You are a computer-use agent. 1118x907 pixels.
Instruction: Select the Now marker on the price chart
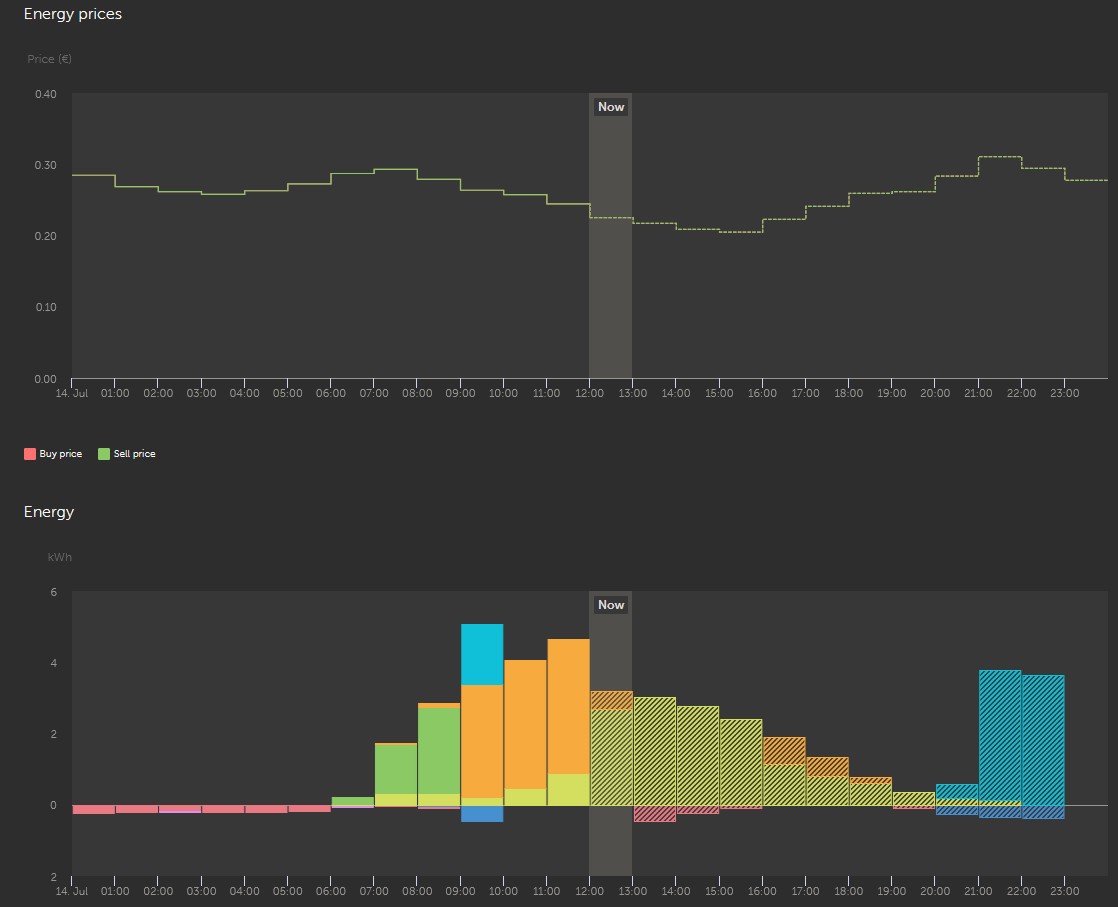point(610,106)
